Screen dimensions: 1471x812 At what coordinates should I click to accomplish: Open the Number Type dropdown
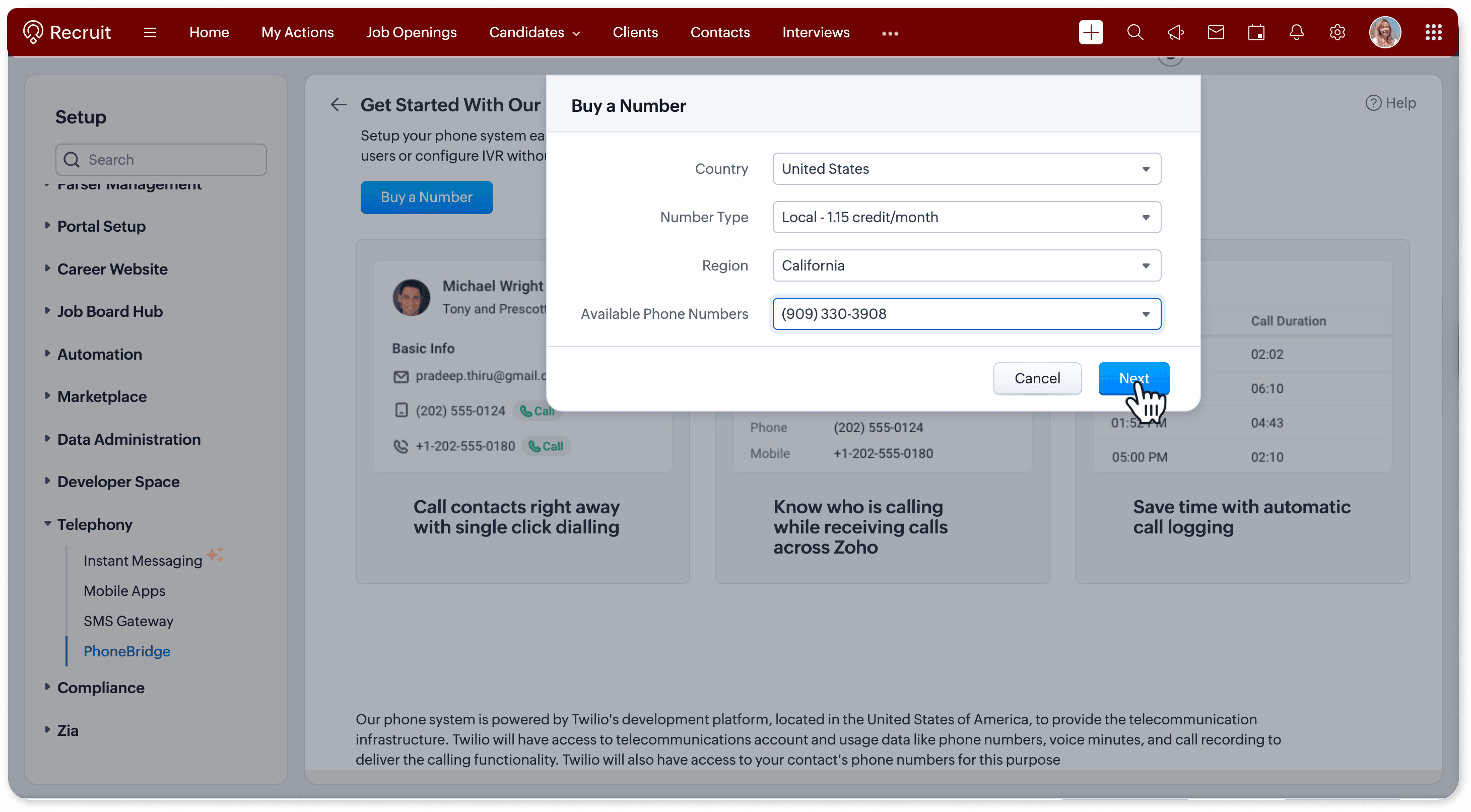click(x=966, y=217)
